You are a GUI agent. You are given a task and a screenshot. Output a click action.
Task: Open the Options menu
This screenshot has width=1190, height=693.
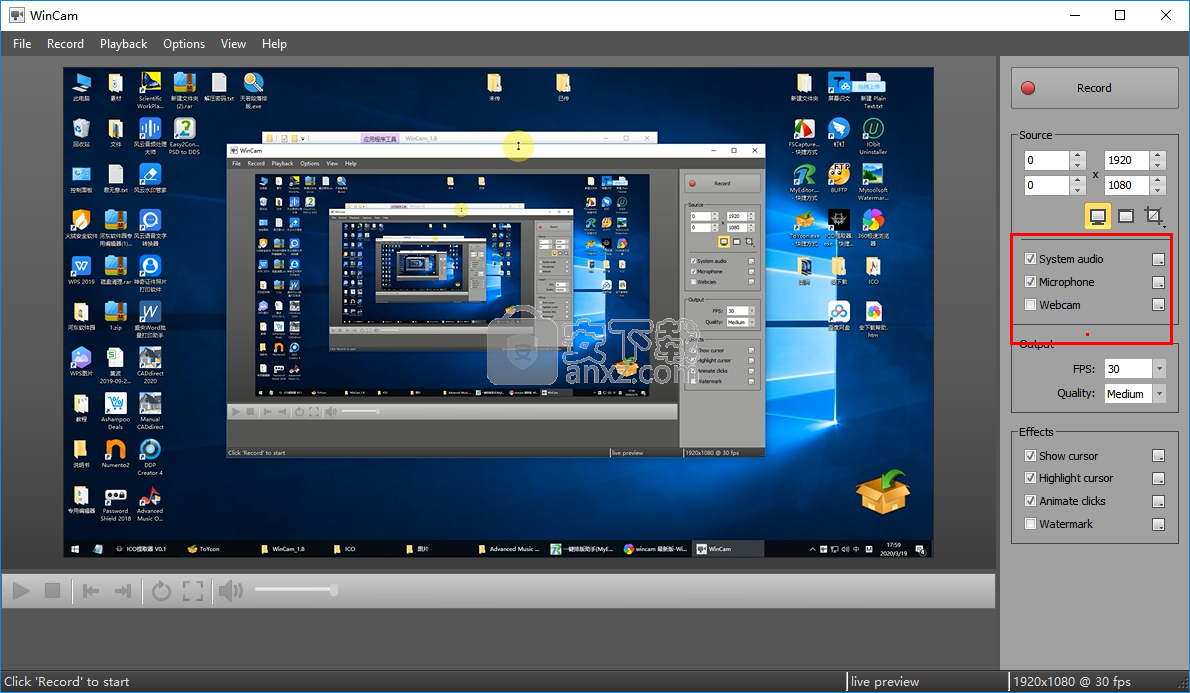tap(184, 44)
